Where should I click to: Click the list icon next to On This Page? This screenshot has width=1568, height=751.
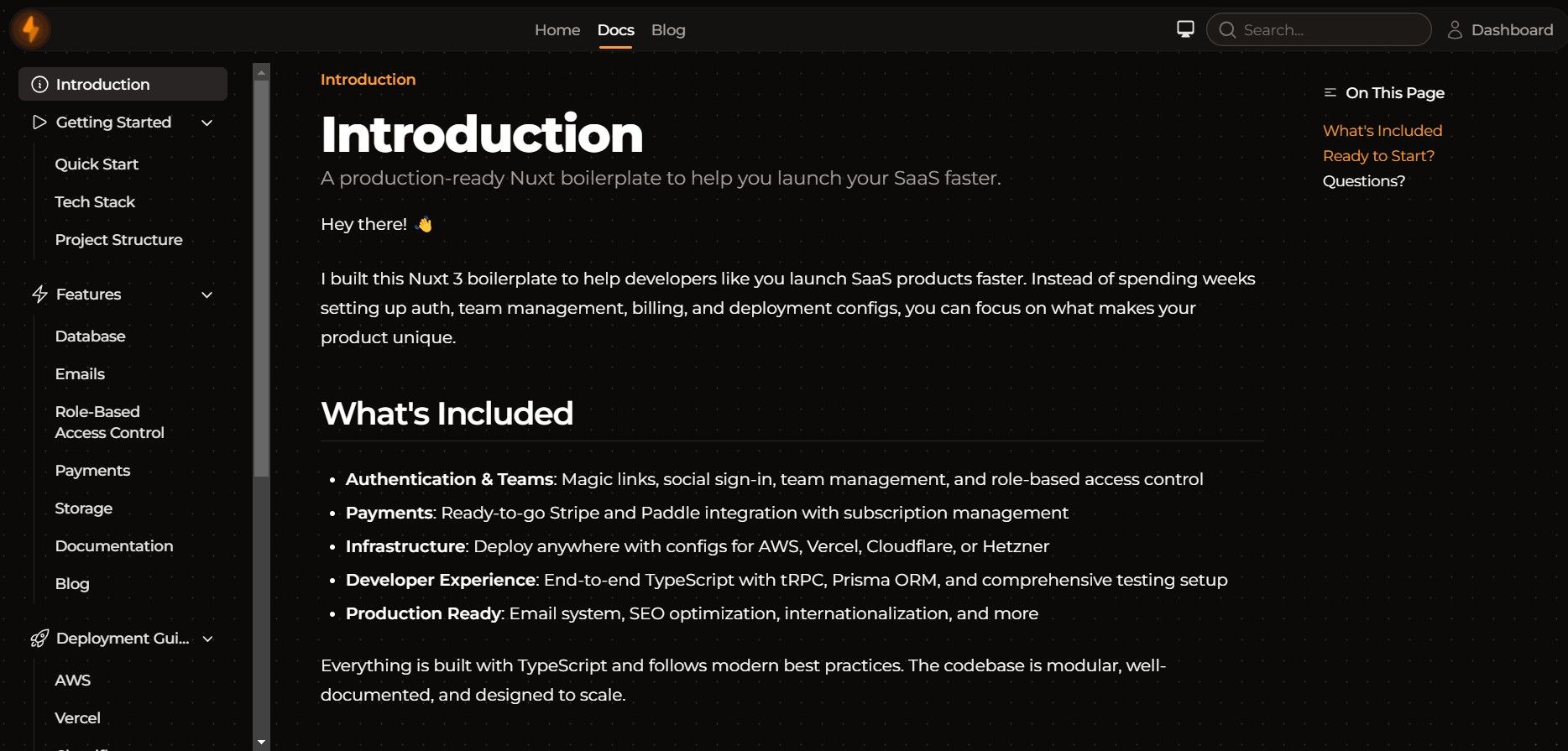1329,92
